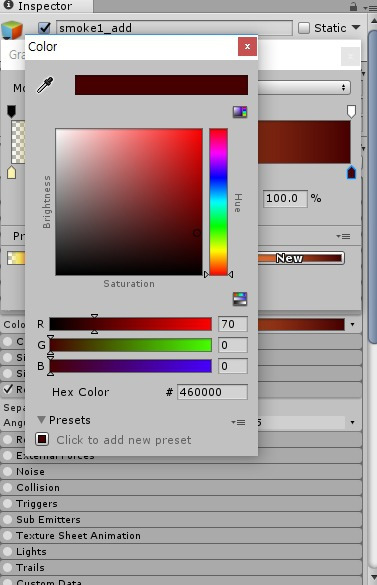This screenshot has width=377, height=585.
Task: Click to add new color preset
Action: 124,440
